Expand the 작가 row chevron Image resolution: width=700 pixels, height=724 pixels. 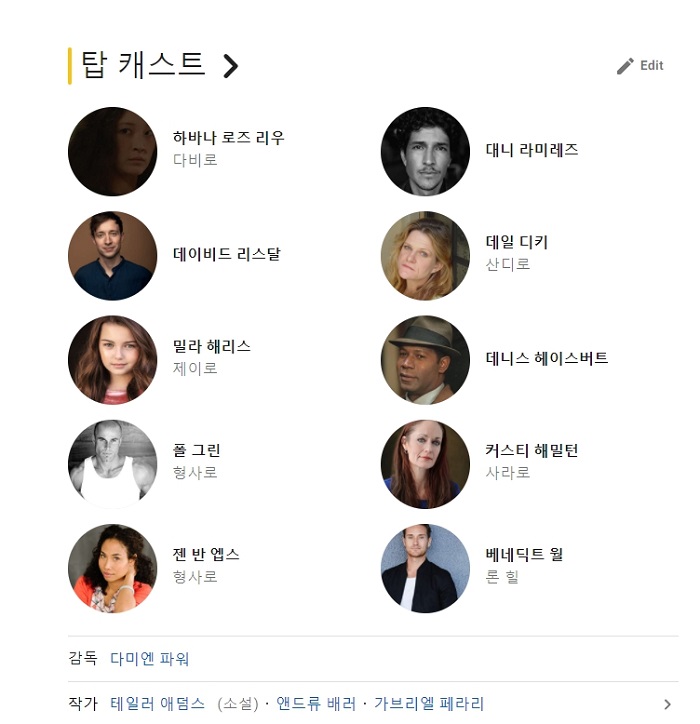667,704
